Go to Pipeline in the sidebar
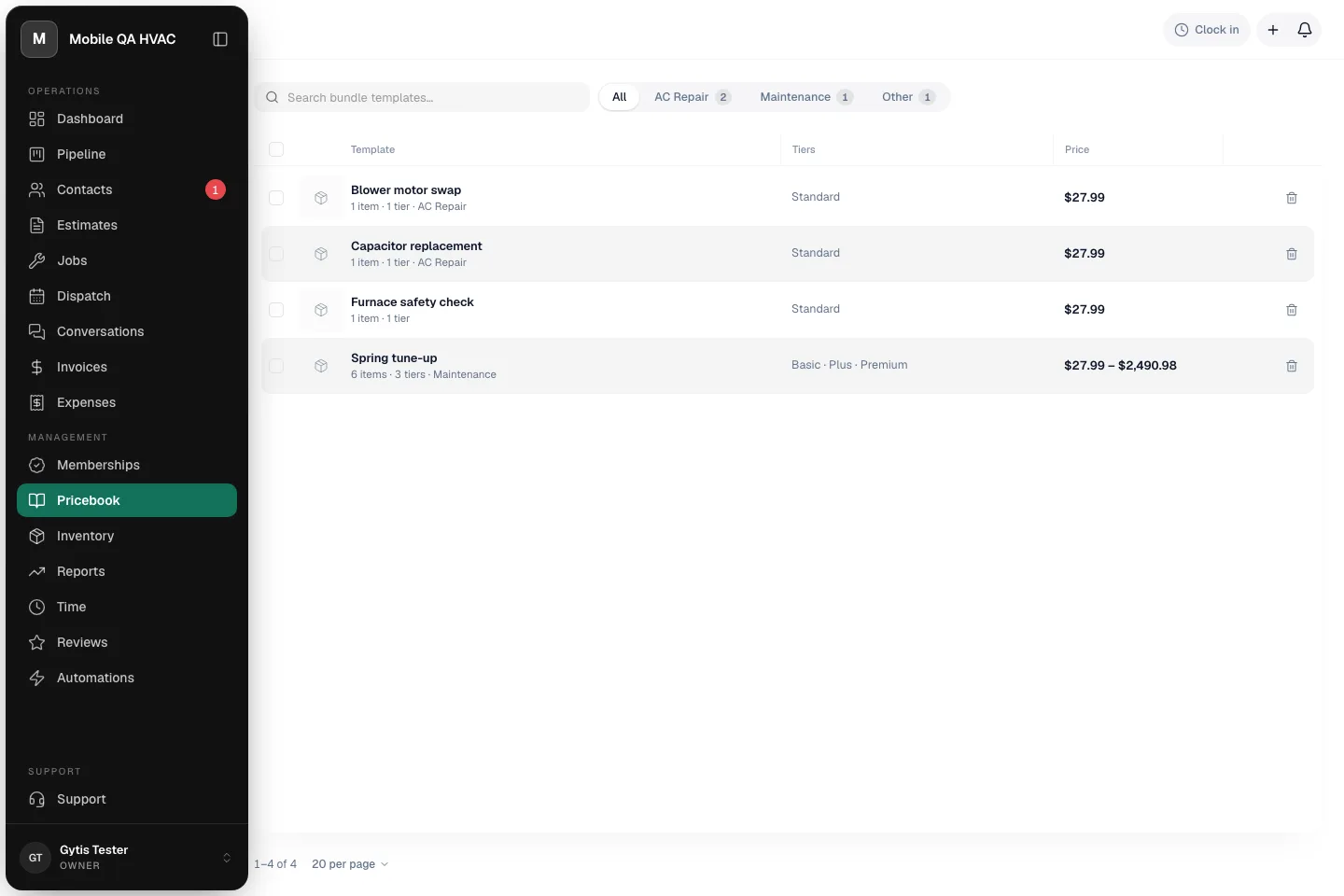 [127, 154]
